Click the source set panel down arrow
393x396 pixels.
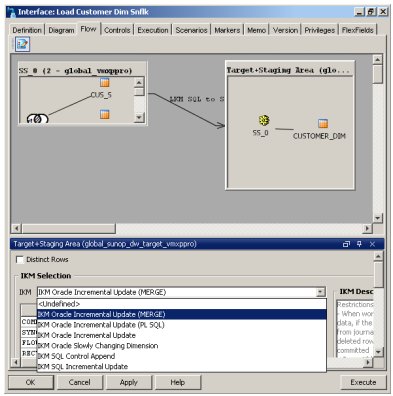(139, 117)
